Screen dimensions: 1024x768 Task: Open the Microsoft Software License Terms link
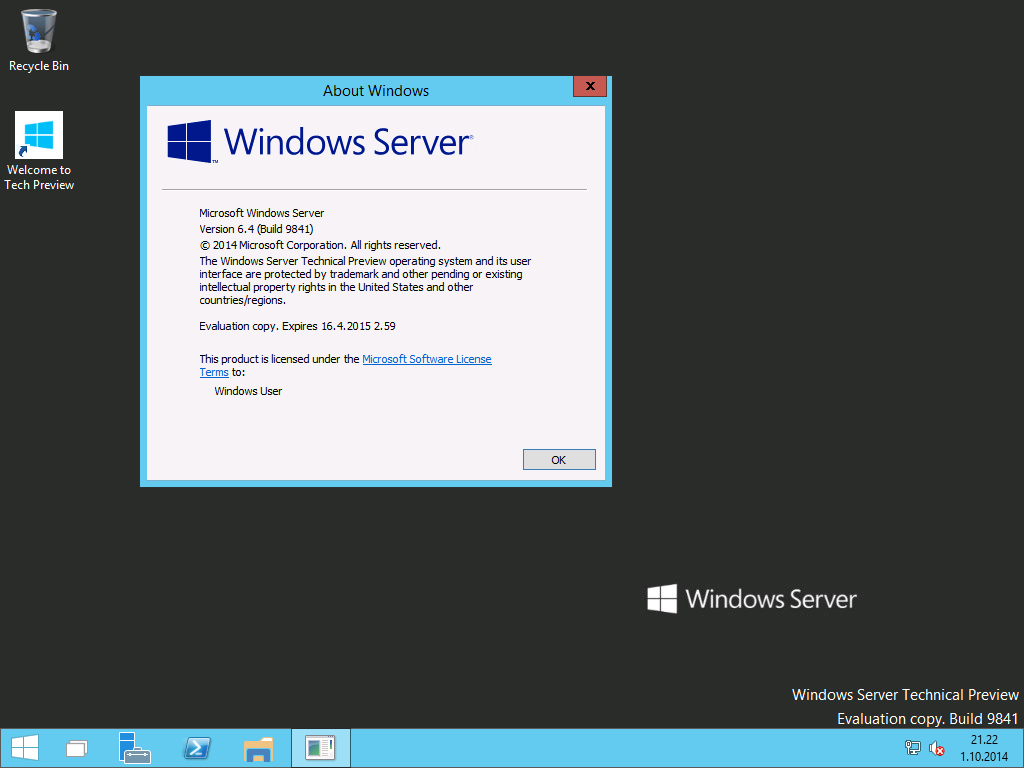point(427,358)
